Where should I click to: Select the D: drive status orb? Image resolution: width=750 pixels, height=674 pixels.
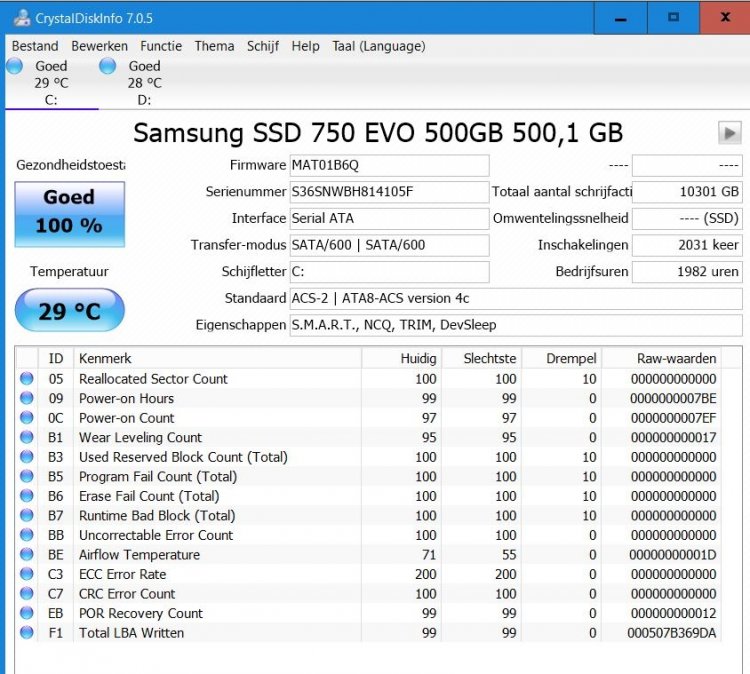pyautogui.click(x=108, y=66)
